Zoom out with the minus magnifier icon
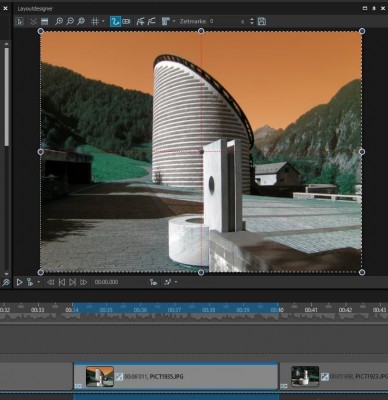Viewport: 388px width, 400px height. tap(70, 22)
